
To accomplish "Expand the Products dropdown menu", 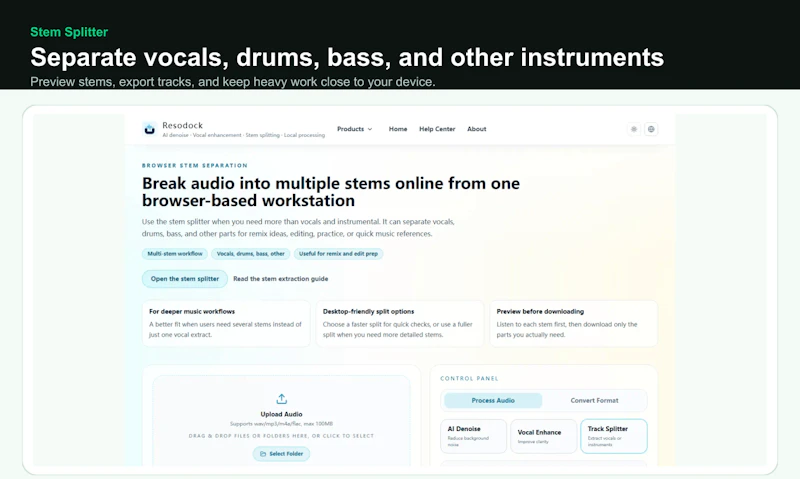I will (355, 129).
